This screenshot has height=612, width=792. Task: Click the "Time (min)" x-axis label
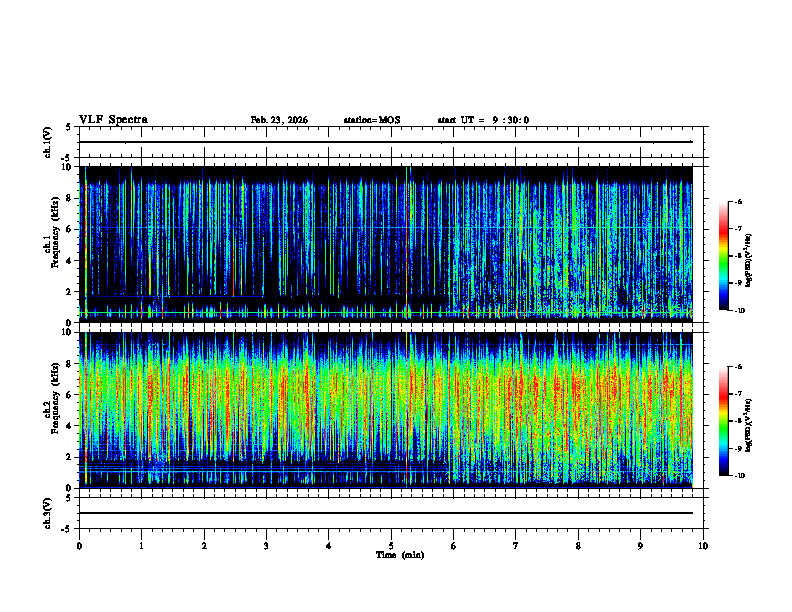click(400, 555)
